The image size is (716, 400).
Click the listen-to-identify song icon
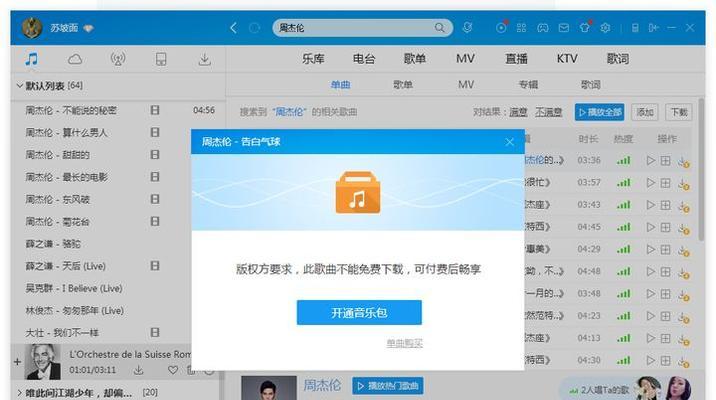point(467,27)
